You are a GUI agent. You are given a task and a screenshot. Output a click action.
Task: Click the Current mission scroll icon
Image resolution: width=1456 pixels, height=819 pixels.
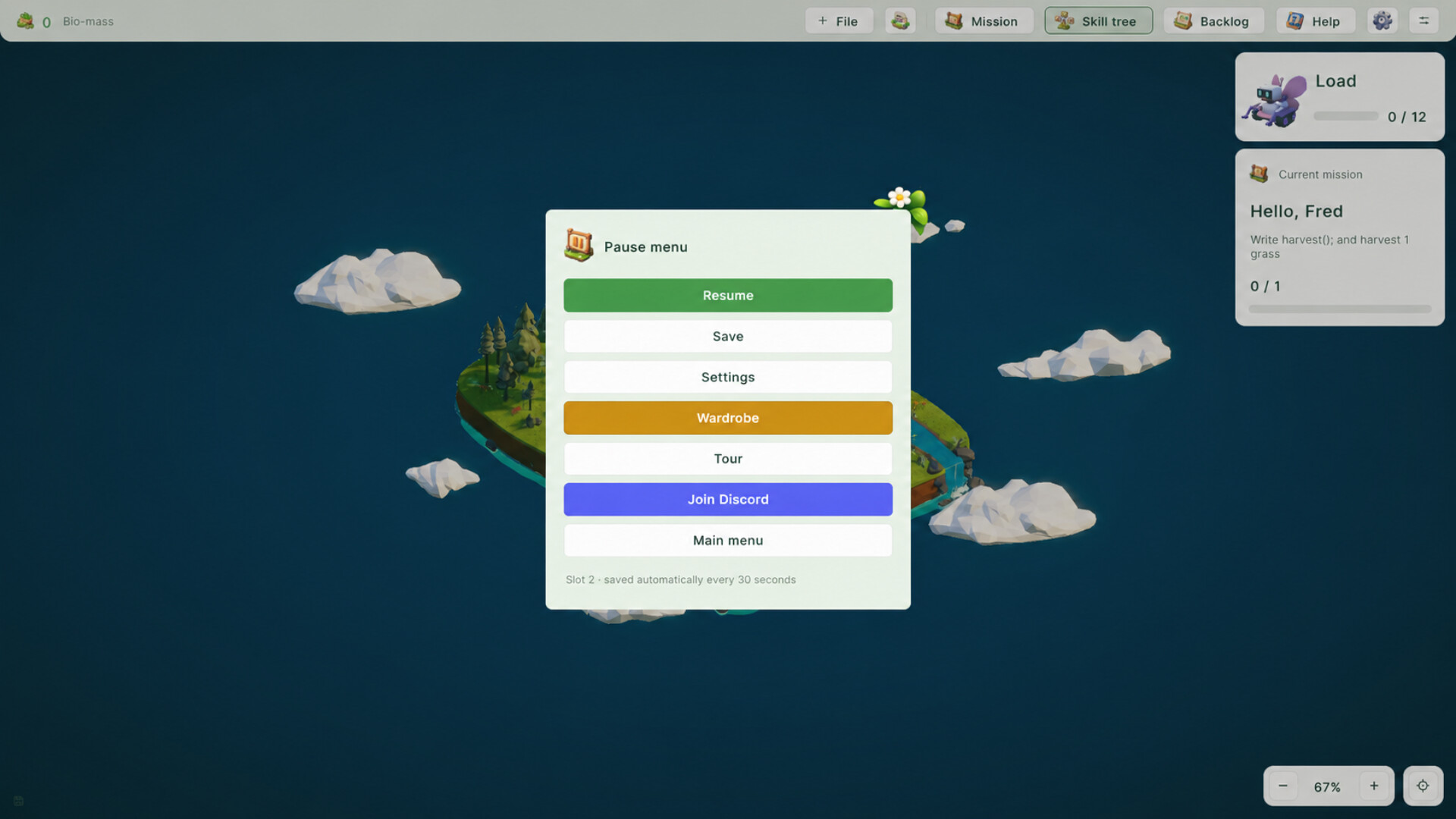[x=1259, y=174]
